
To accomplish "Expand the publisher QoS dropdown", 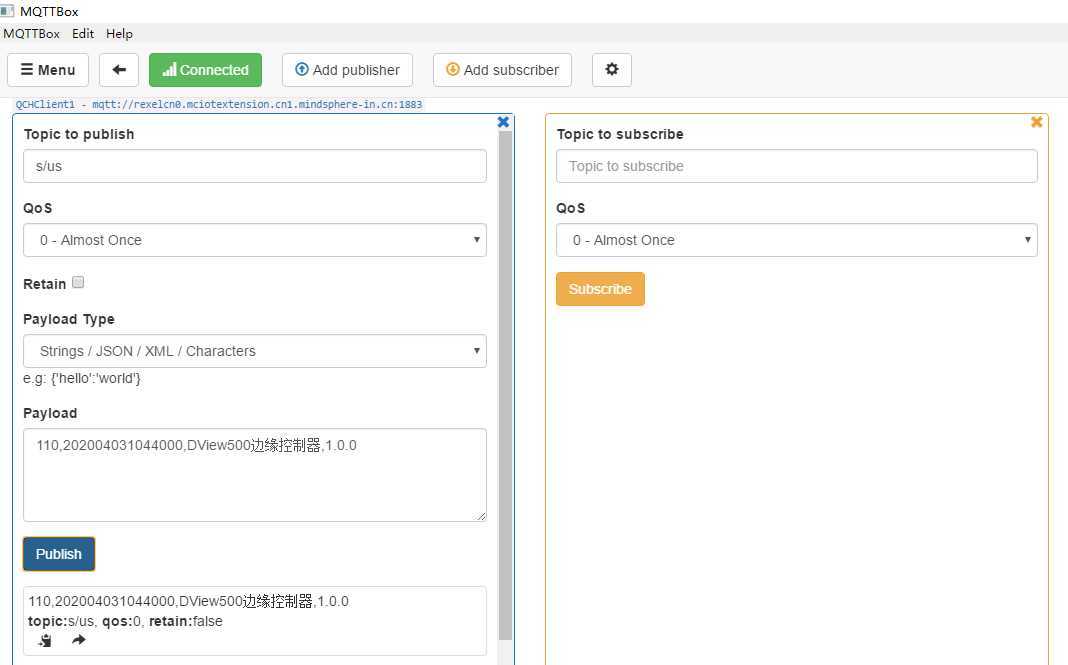I will tap(254, 240).
